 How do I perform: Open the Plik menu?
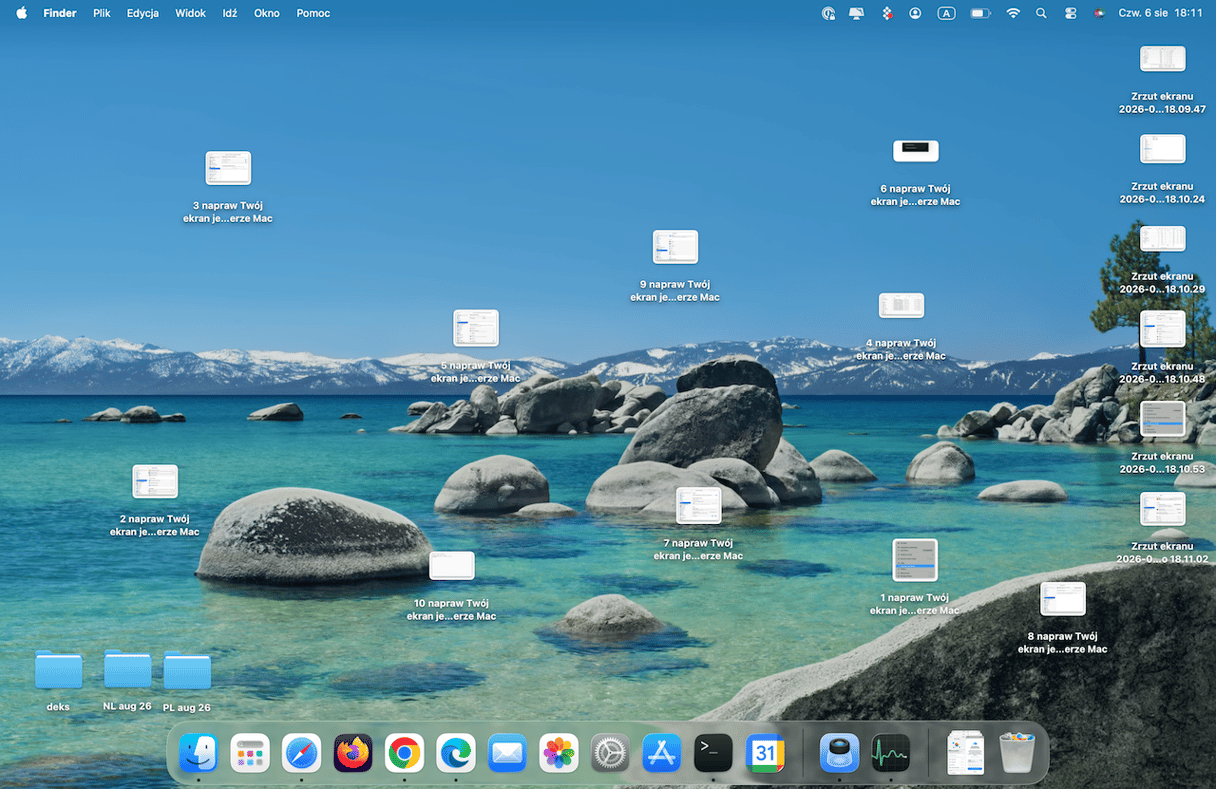[101, 13]
